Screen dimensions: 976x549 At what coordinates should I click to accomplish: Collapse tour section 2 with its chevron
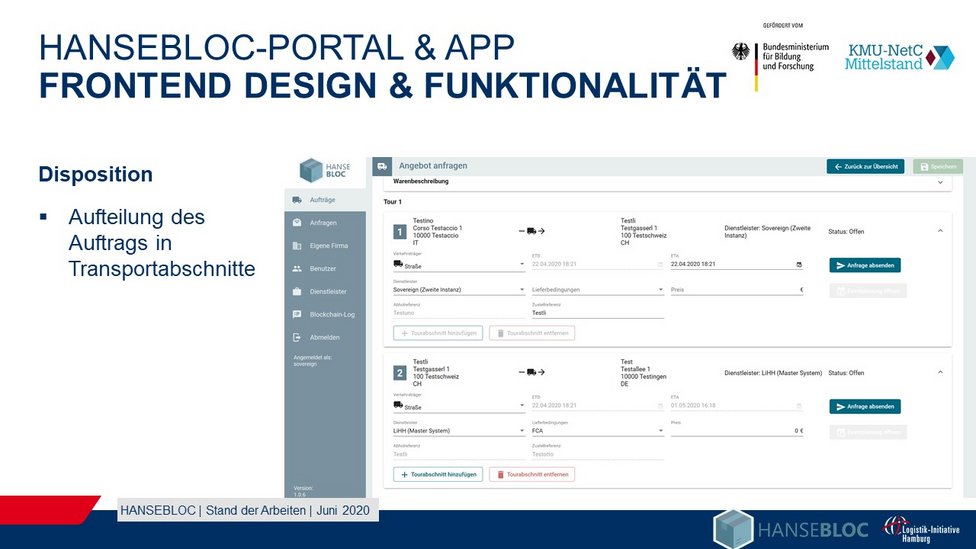pyautogui.click(x=940, y=372)
